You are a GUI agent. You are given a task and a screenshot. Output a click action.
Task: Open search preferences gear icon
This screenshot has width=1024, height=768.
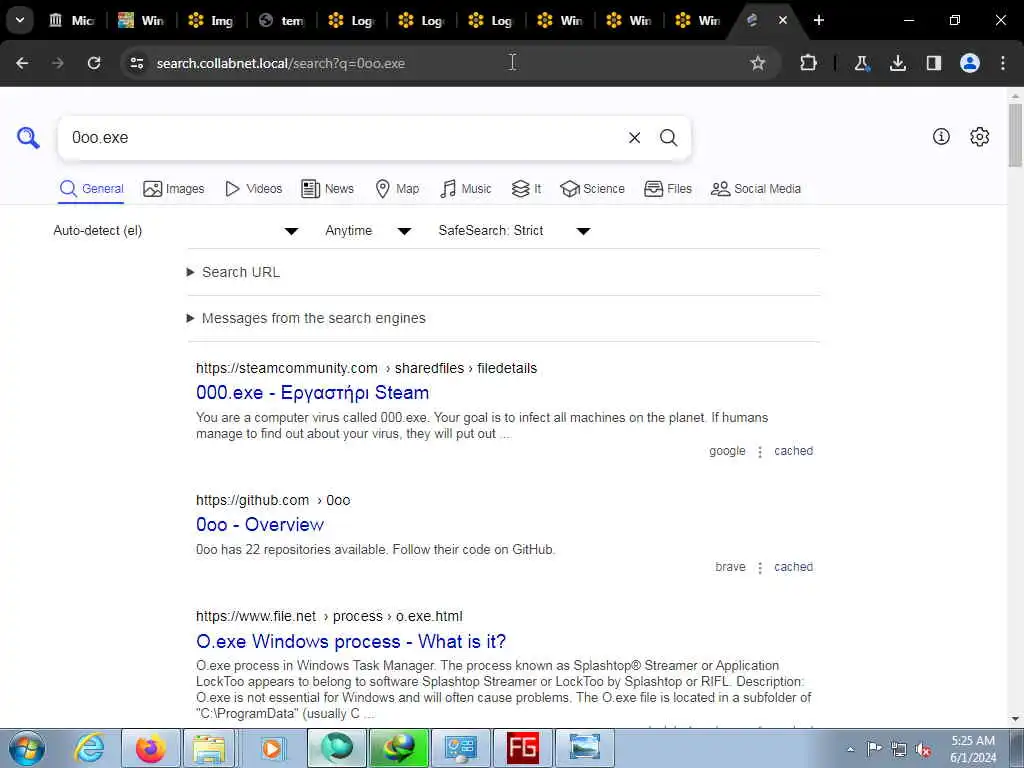click(x=980, y=136)
